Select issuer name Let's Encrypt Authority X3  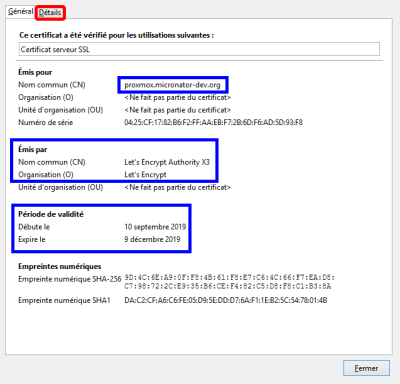pos(167,162)
